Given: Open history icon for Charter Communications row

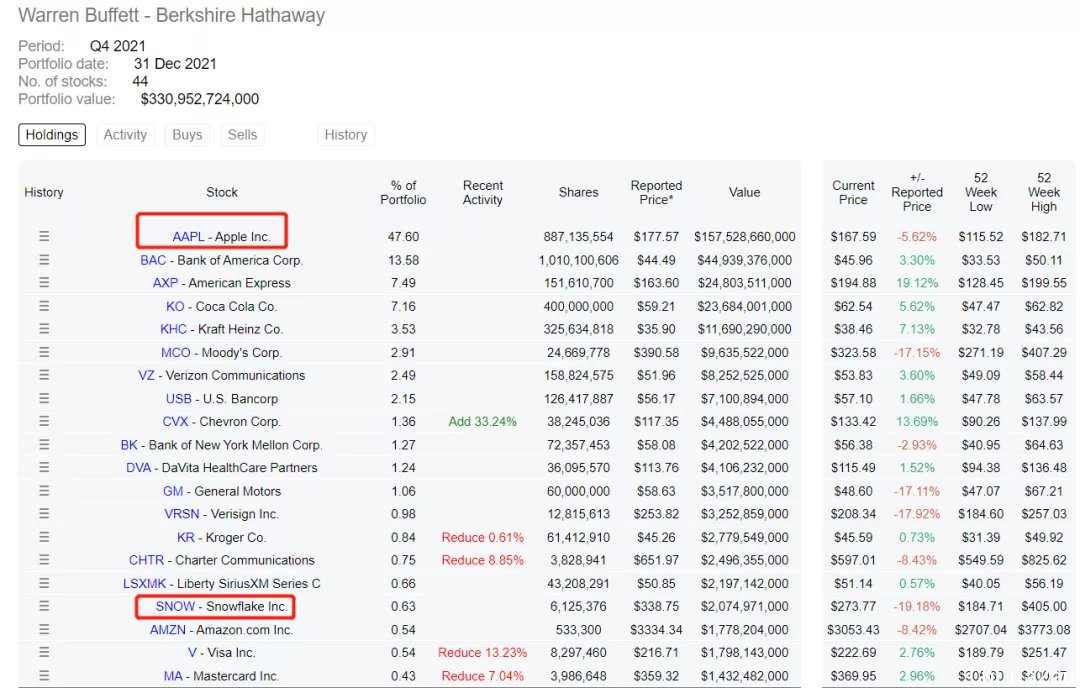Looking at the screenshot, I should click(x=44, y=559).
